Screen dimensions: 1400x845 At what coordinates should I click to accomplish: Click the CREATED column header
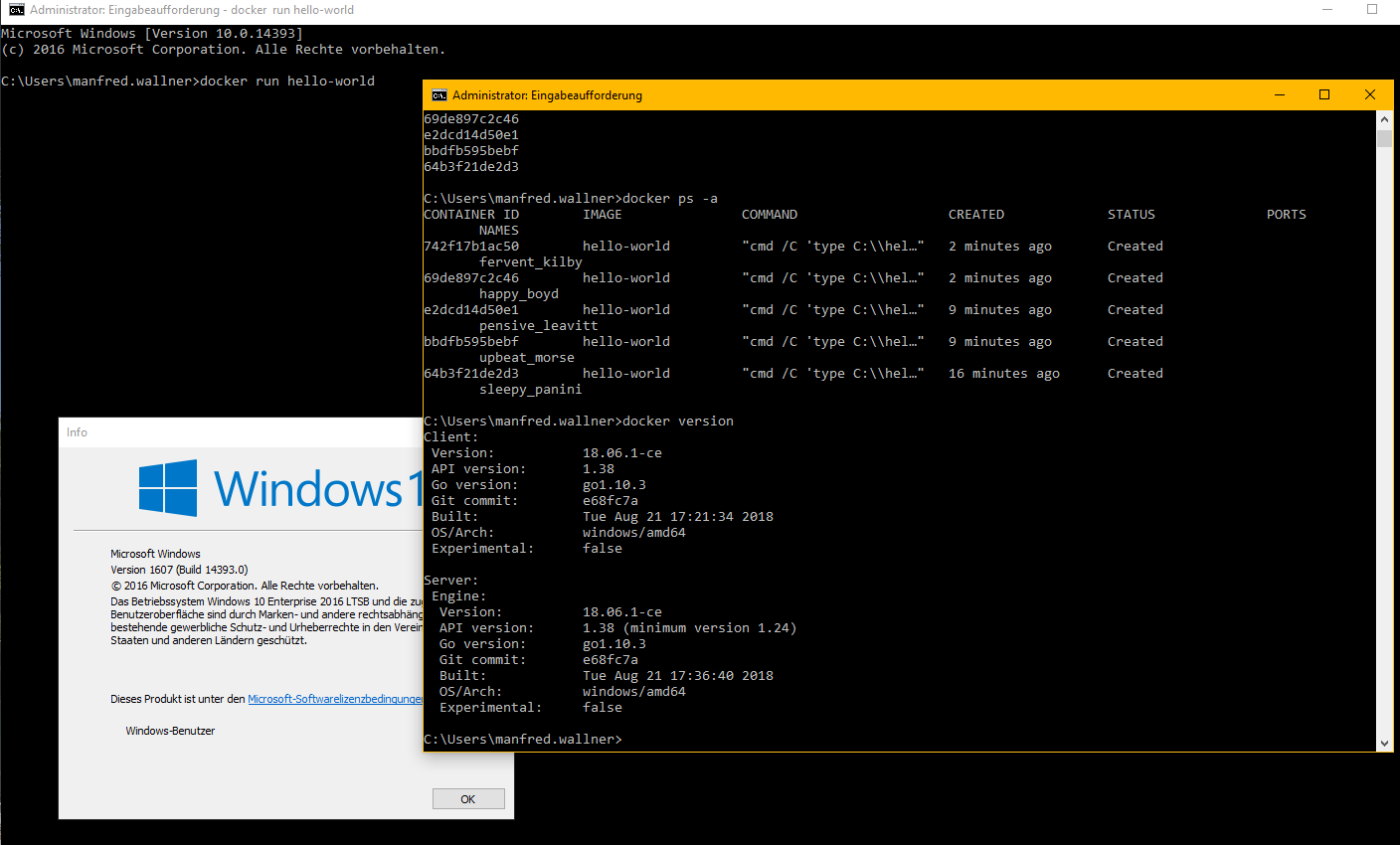coord(976,215)
